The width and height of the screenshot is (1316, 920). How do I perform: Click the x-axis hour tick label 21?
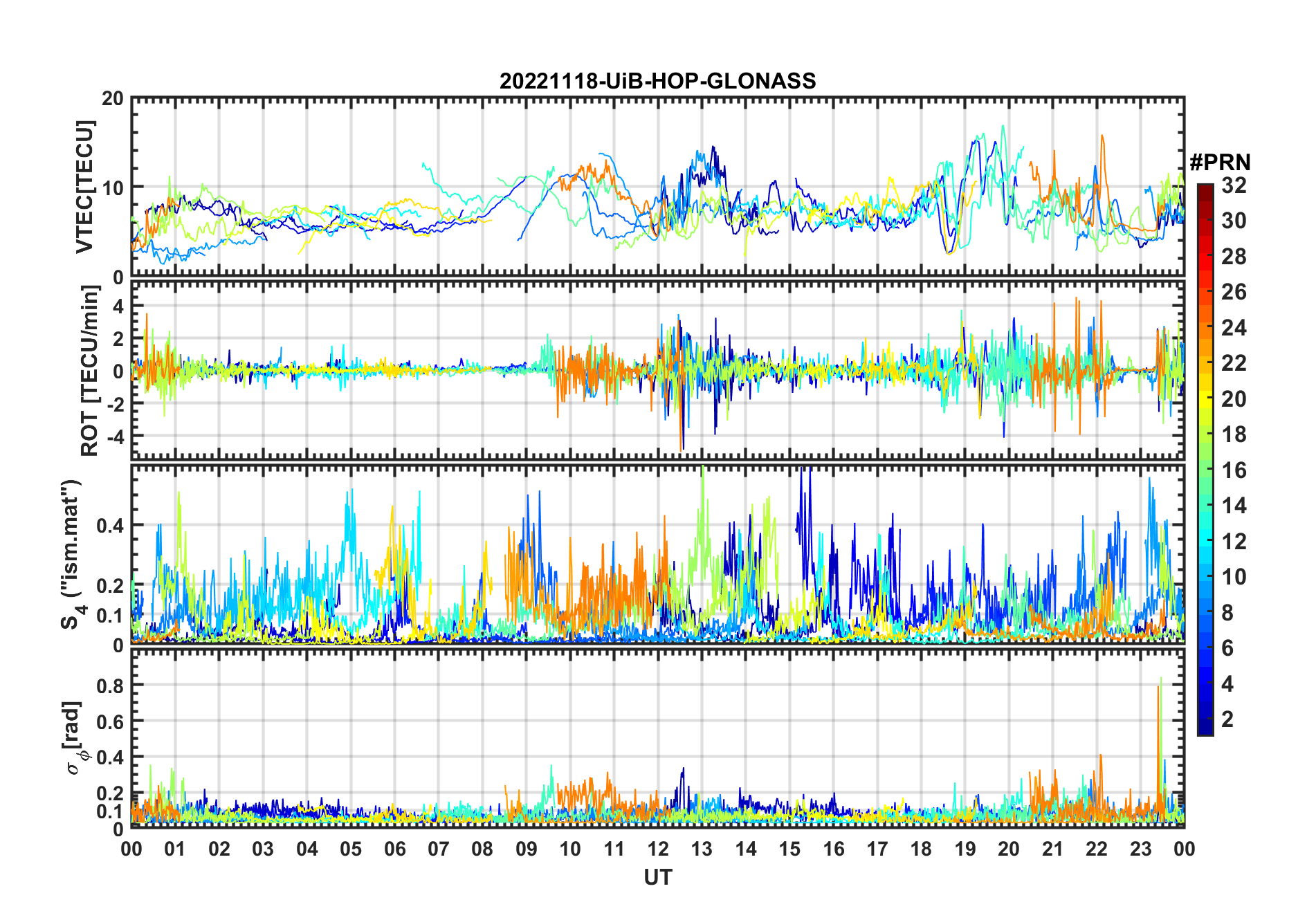(1052, 849)
